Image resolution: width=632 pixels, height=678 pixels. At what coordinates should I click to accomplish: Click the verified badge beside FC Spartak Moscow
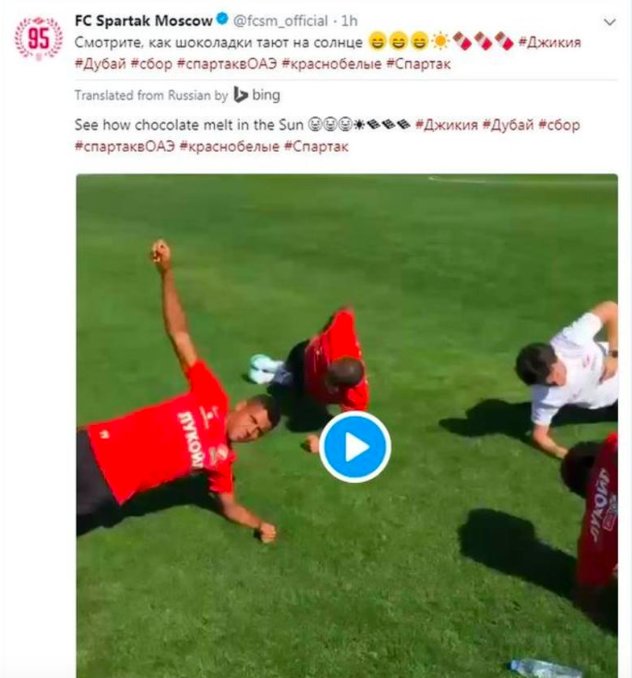point(222,19)
